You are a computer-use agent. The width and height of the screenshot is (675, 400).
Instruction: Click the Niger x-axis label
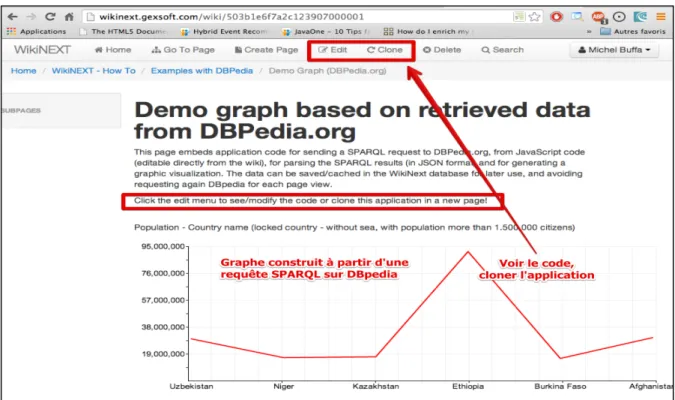(x=284, y=386)
